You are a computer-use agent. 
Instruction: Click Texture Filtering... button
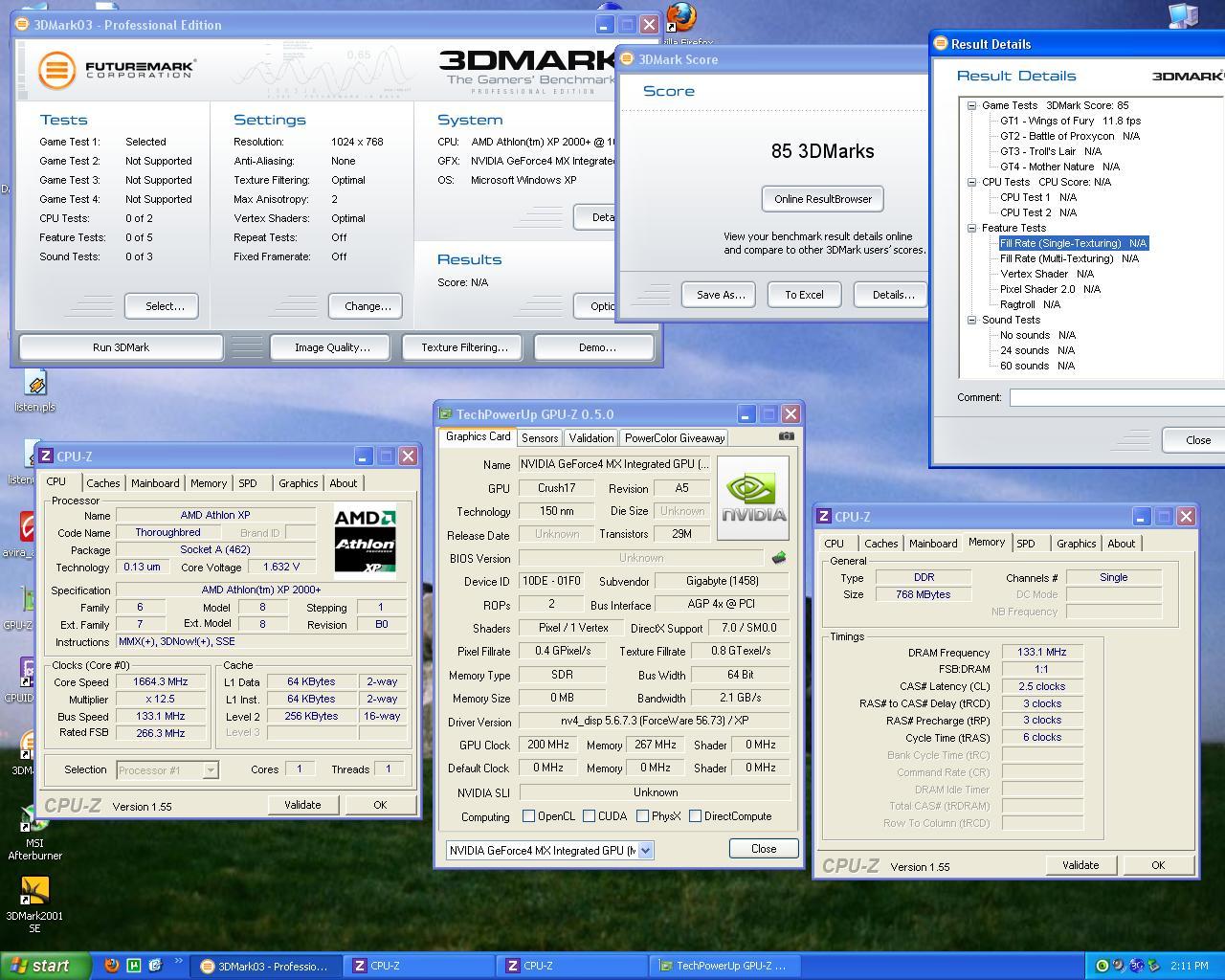464,347
